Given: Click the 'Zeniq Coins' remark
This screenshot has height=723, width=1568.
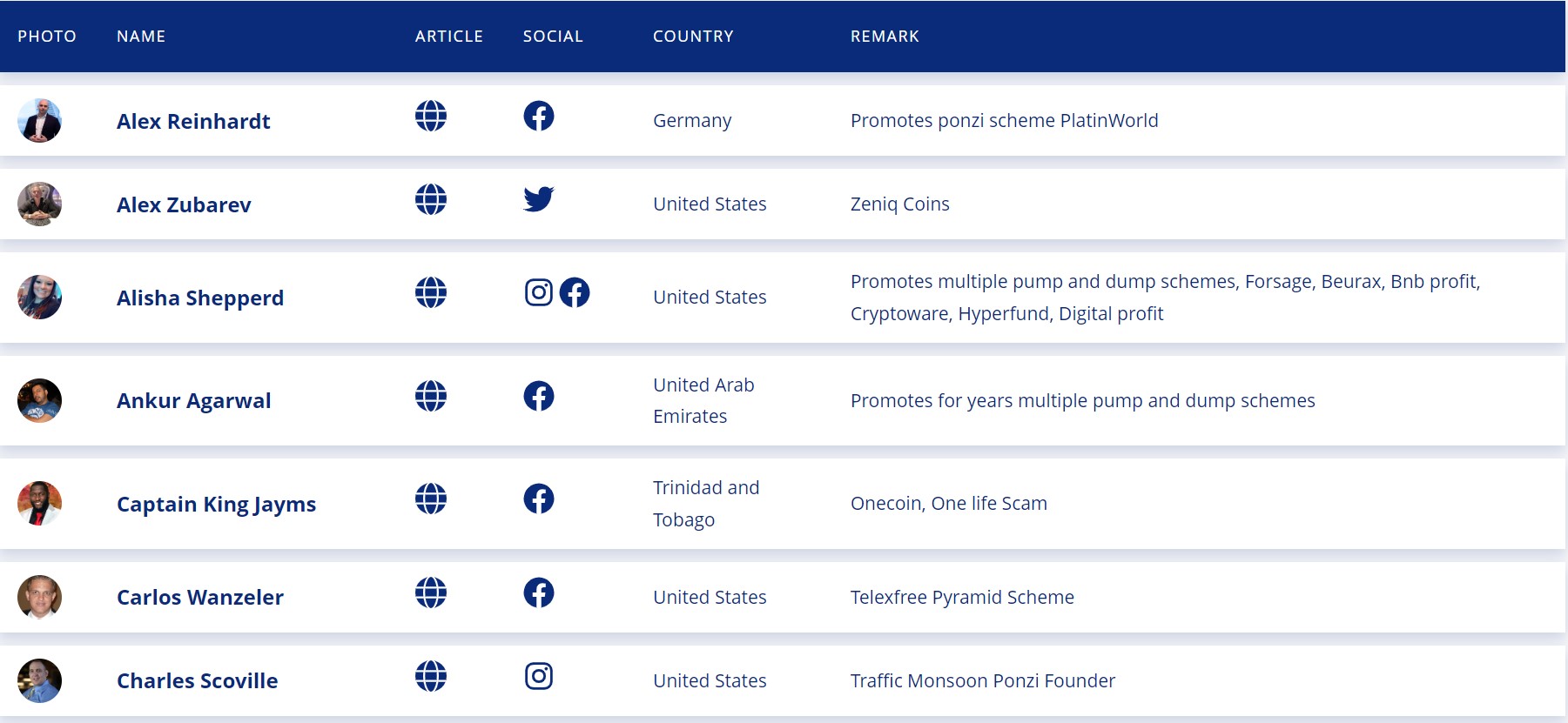Looking at the screenshot, I should coord(900,204).
